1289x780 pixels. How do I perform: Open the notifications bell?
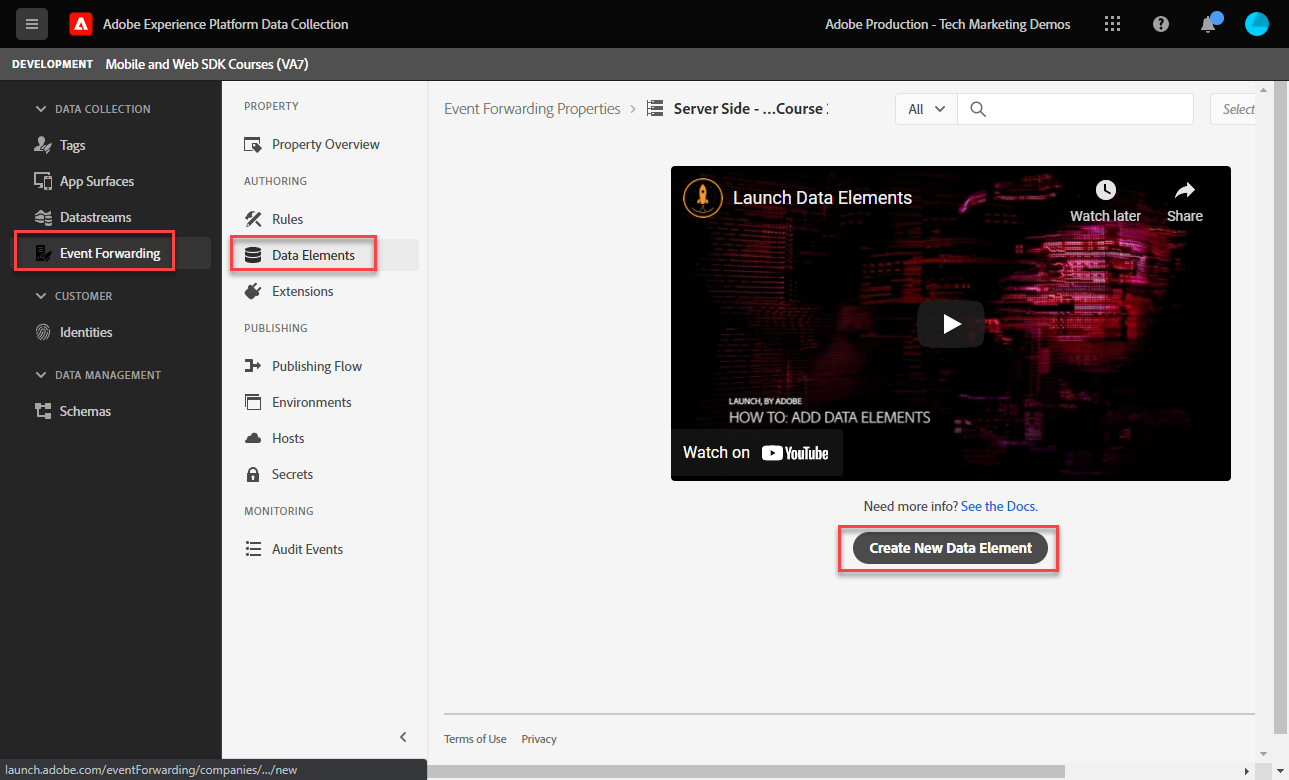pos(1209,24)
